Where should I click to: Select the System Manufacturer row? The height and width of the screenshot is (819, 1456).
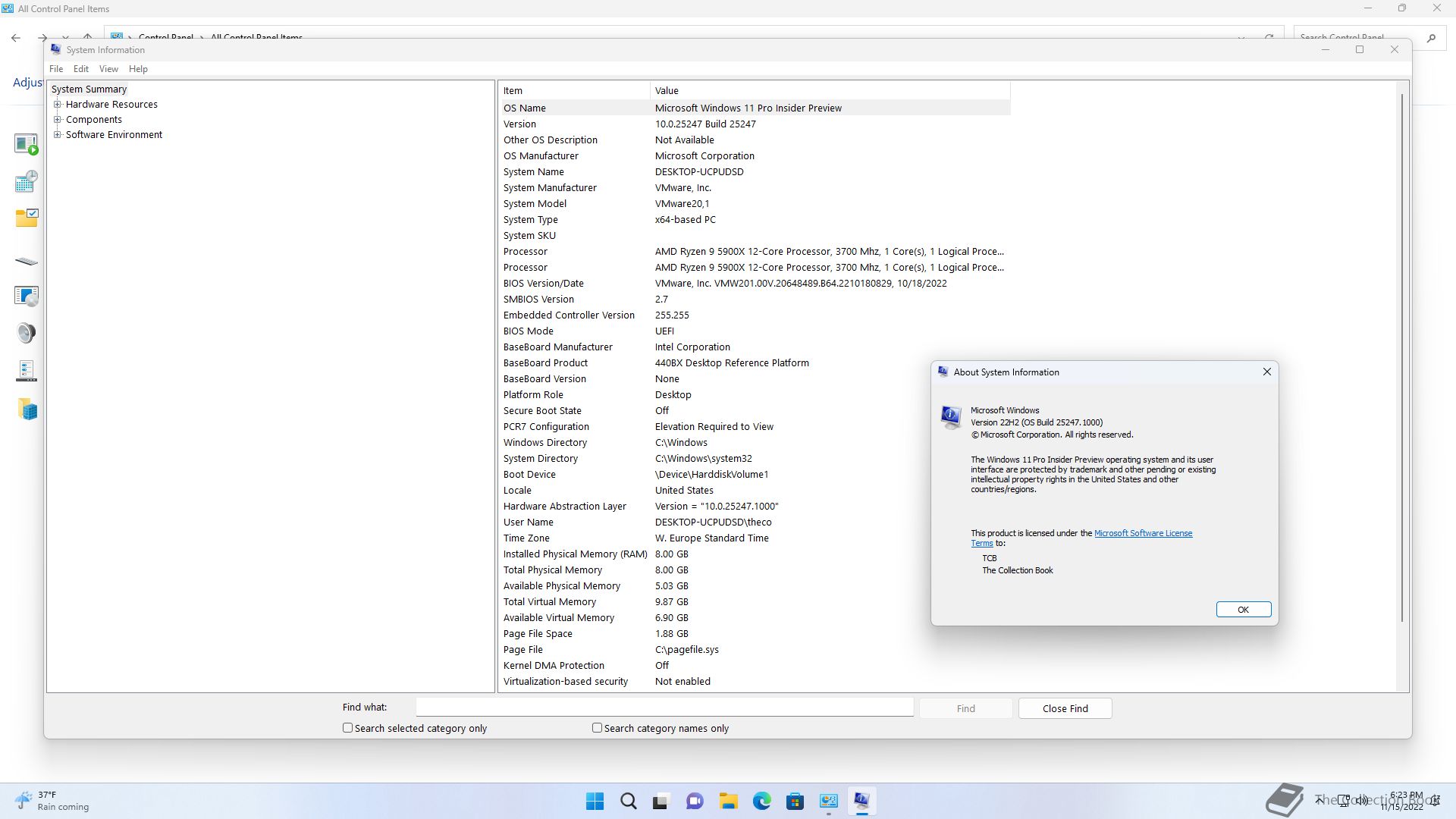tap(755, 187)
